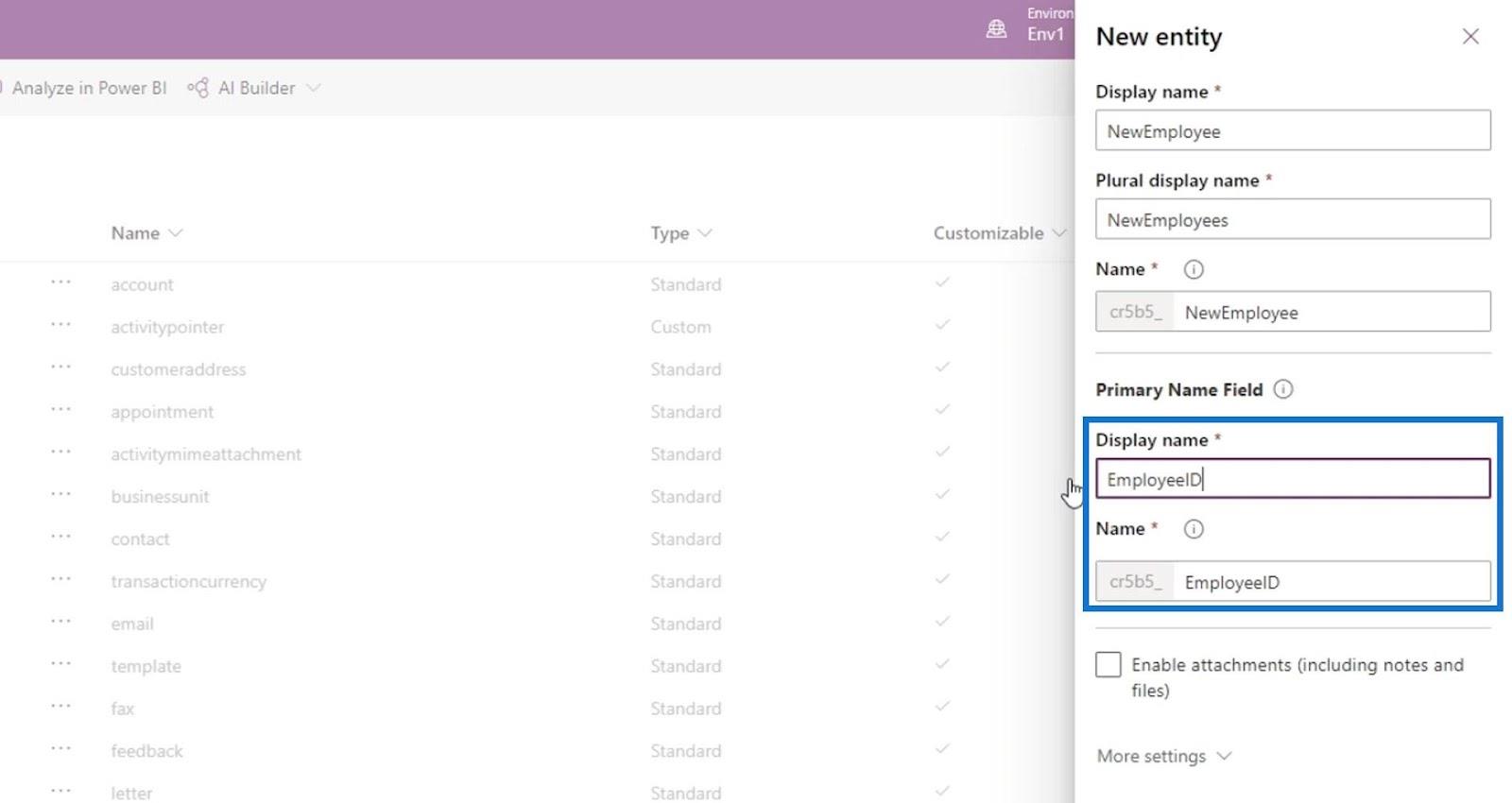
Task: Open more options for businessunit row
Action: 60,494
